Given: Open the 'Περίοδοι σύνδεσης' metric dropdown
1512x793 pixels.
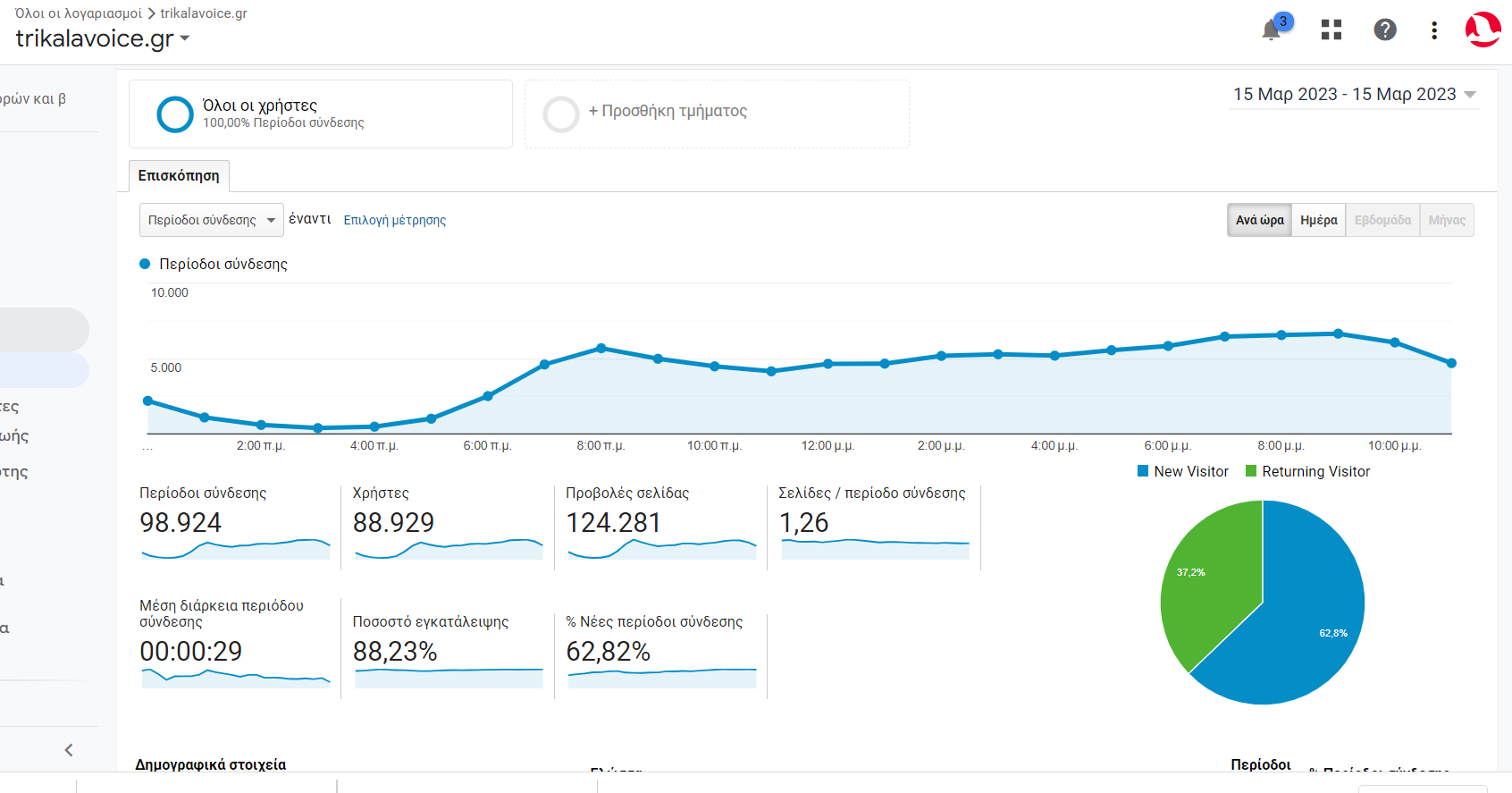Looking at the screenshot, I should tap(211, 220).
